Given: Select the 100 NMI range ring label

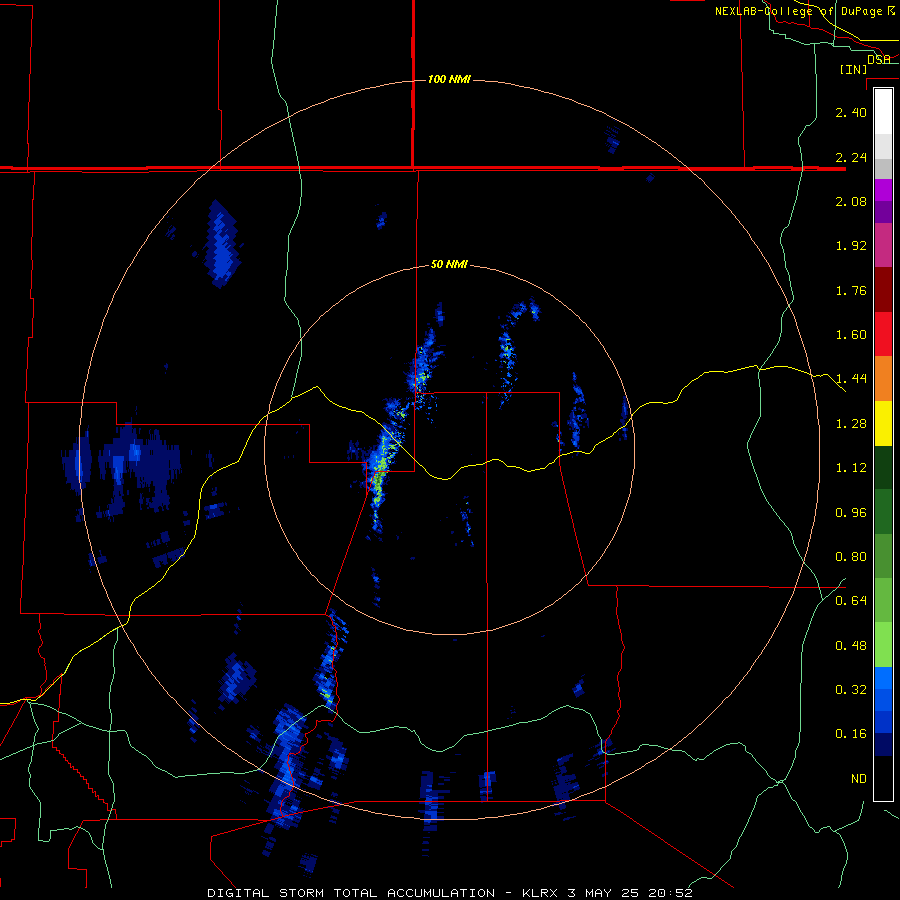Looking at the screenshot, I should pos(449,79).
